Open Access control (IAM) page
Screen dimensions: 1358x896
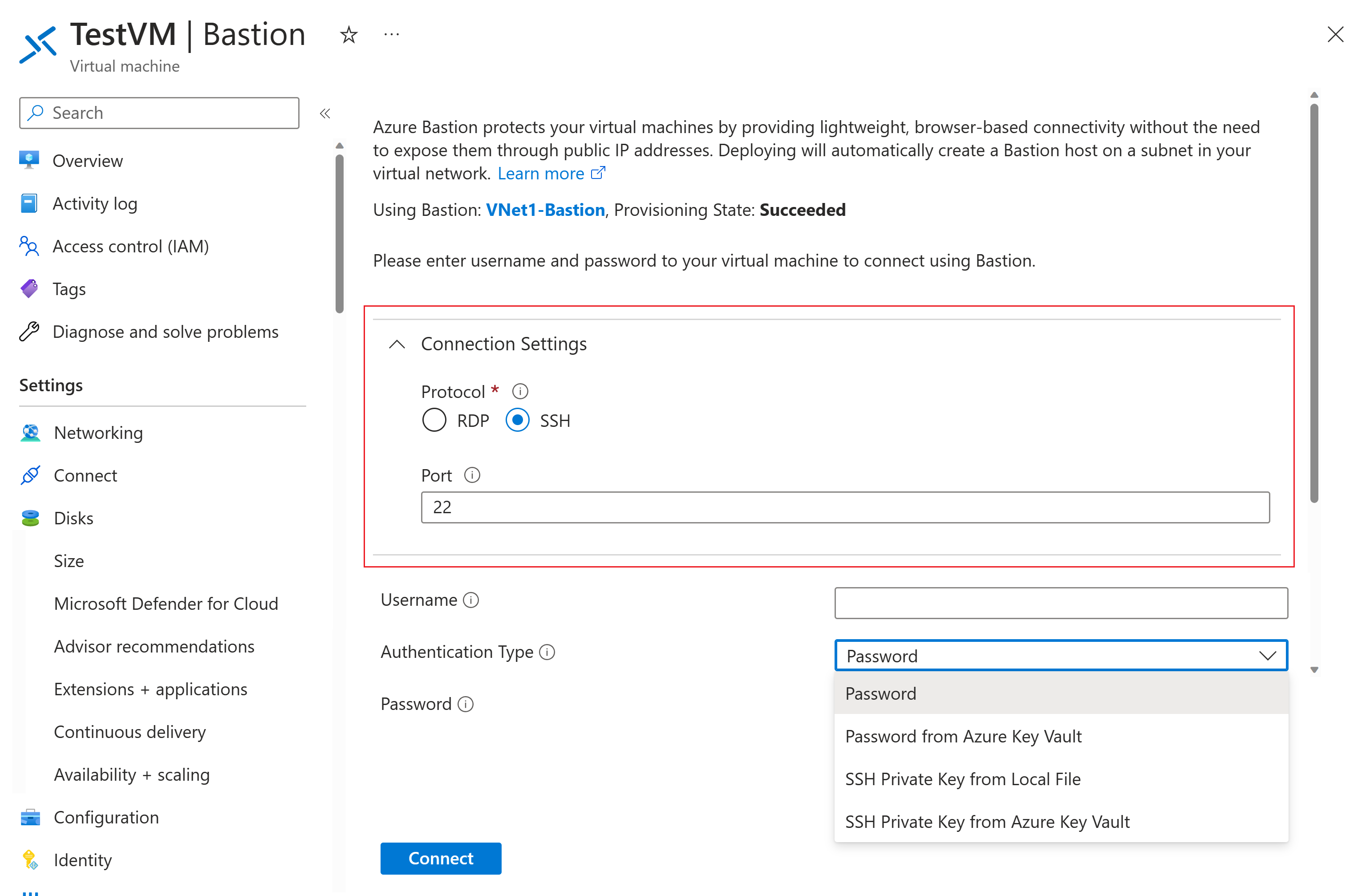point(130,246)
